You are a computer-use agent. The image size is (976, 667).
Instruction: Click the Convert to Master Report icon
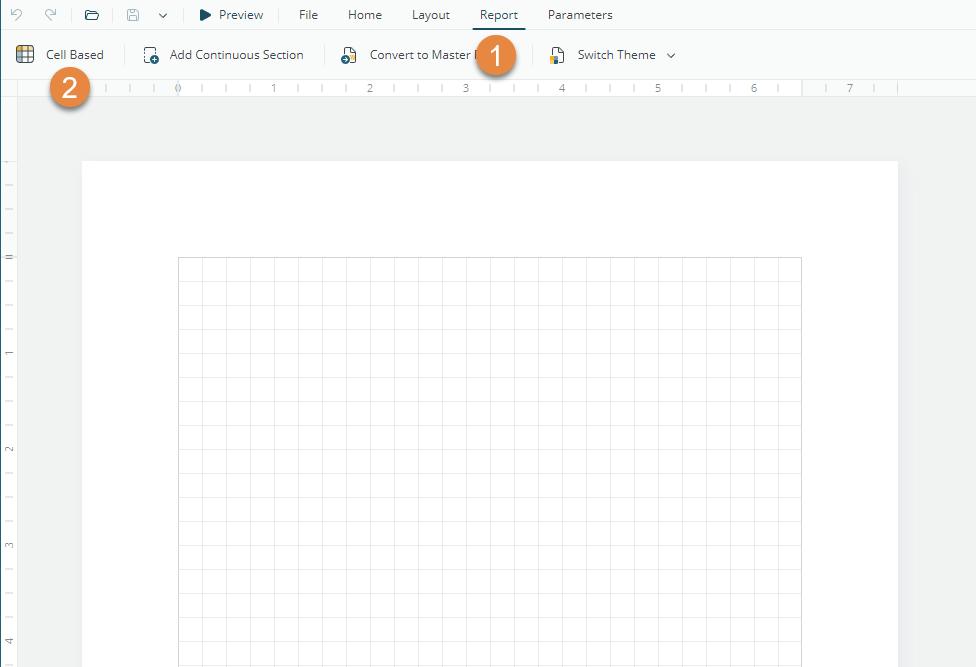349,55
